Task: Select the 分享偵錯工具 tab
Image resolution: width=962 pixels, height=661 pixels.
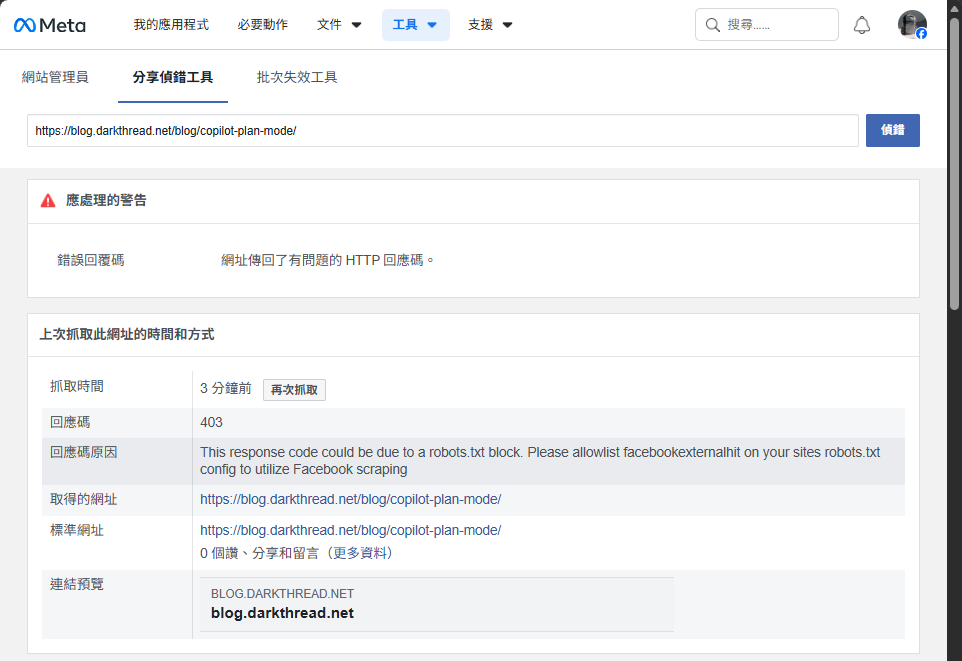Action: [x=173, y=77]
